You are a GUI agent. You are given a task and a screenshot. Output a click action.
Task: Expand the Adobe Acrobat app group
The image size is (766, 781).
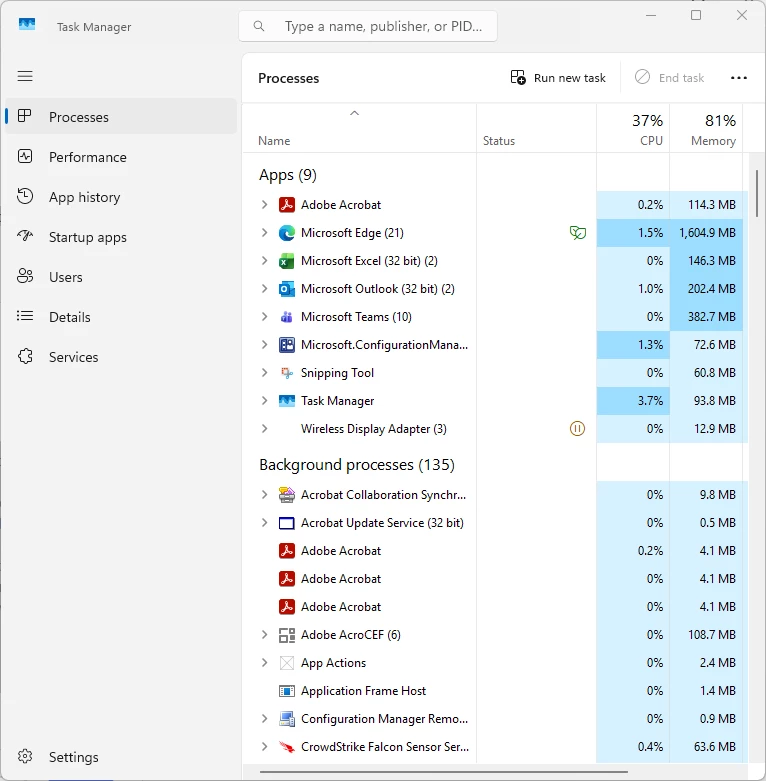coord(264,205)
